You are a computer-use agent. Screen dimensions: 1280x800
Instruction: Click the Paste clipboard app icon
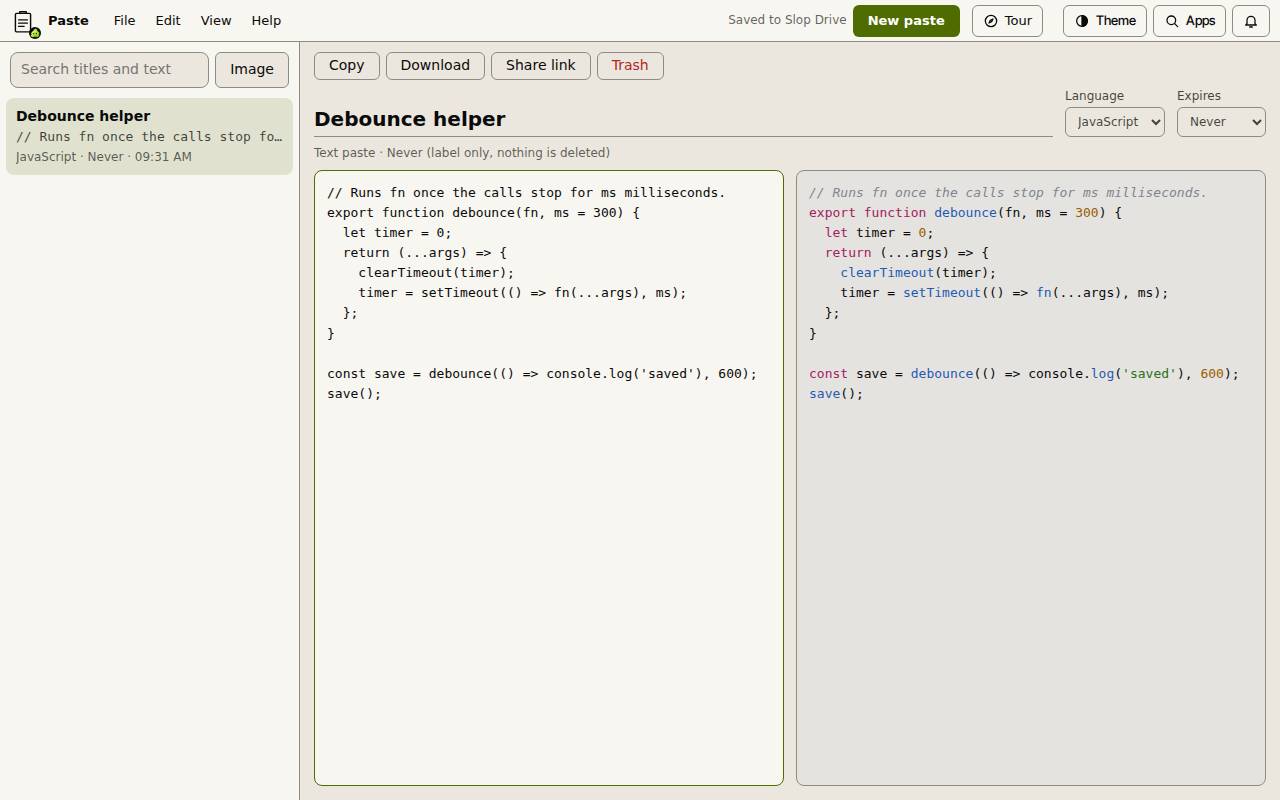tap(26, 22)
